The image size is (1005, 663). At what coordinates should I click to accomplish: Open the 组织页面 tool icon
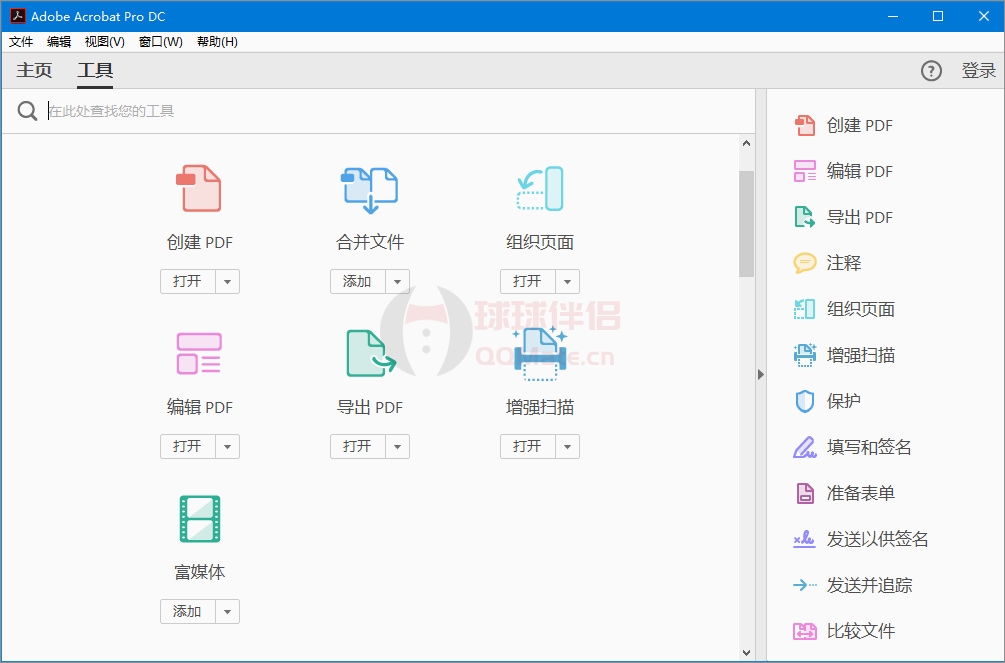(x=539, y=188)
